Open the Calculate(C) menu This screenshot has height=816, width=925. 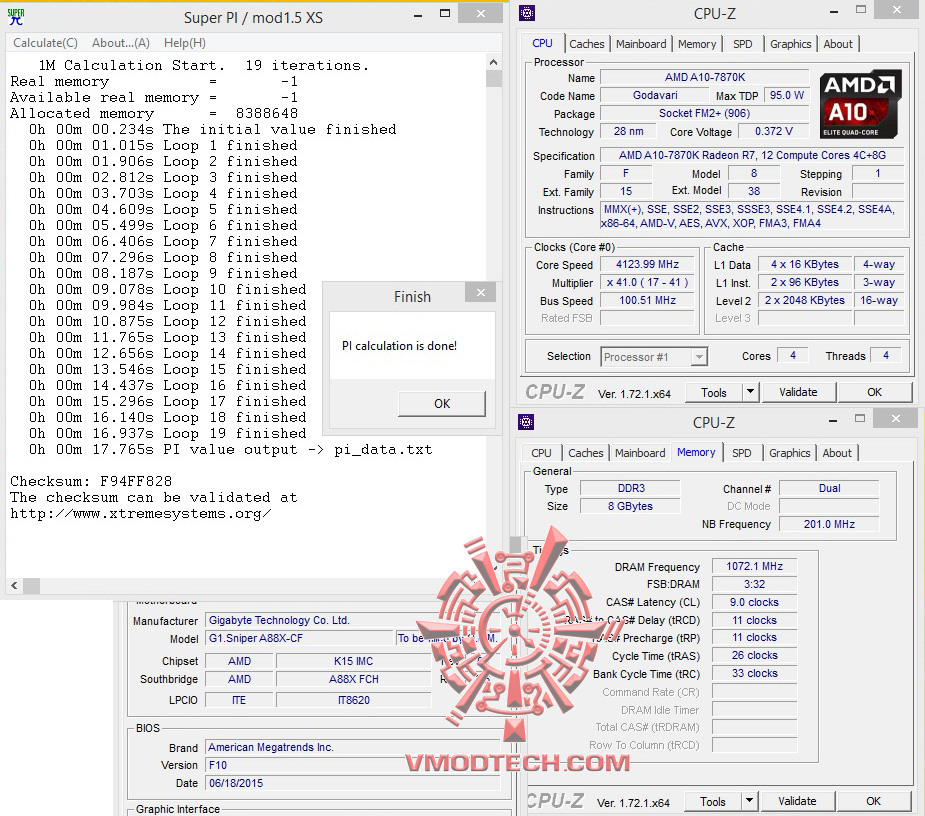pyautogui.click(x=45, y=42)
